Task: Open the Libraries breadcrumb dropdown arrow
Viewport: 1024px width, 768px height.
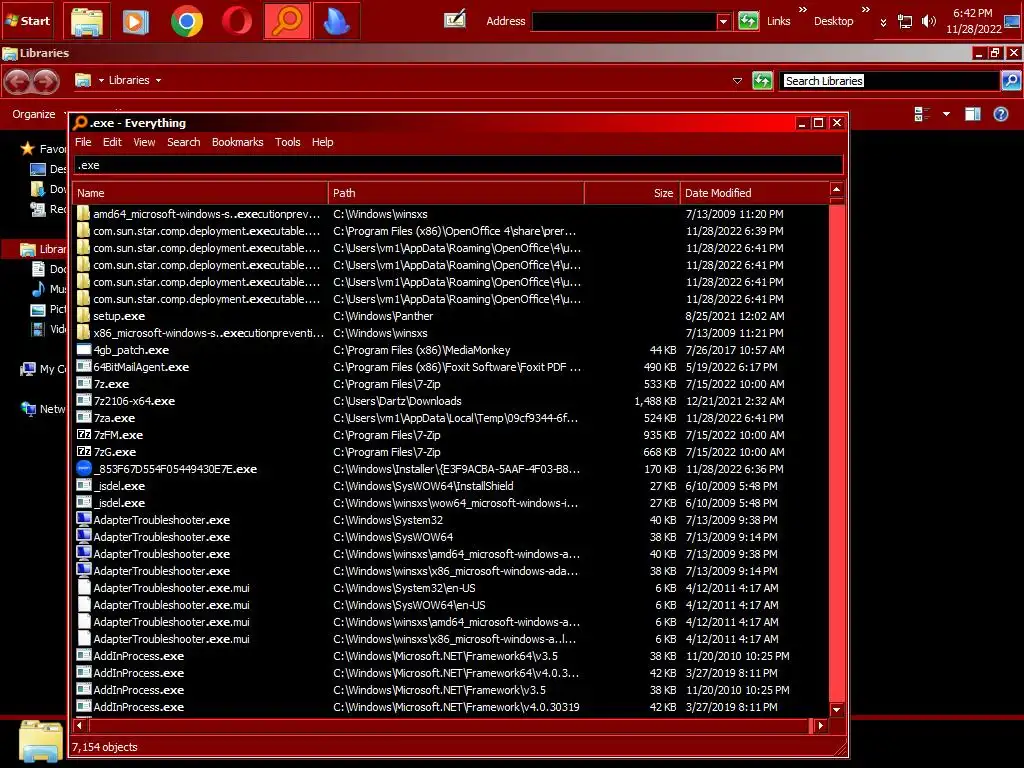Action: (158, 80)
